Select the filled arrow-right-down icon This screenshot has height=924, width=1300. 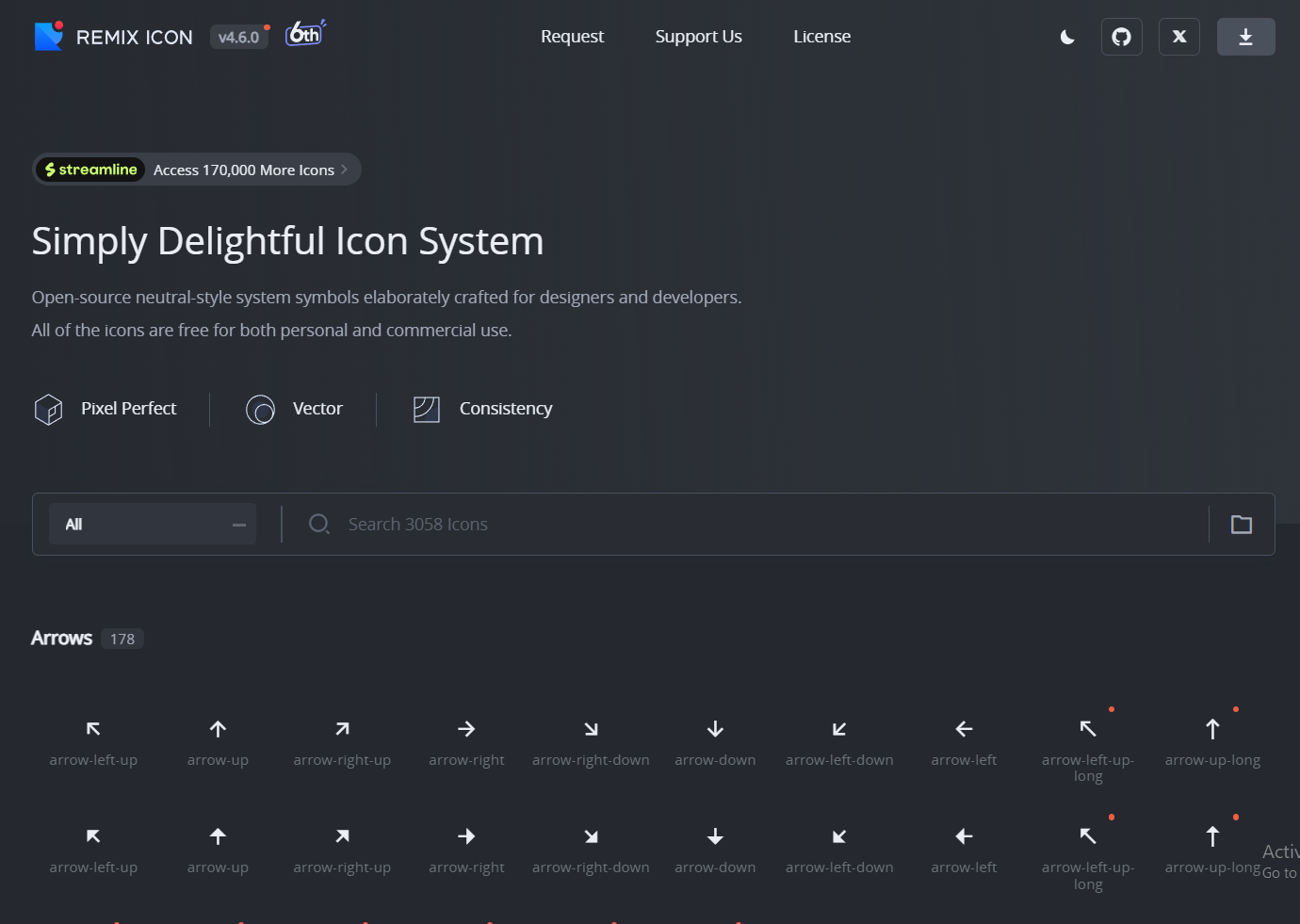tap(591, 836)
